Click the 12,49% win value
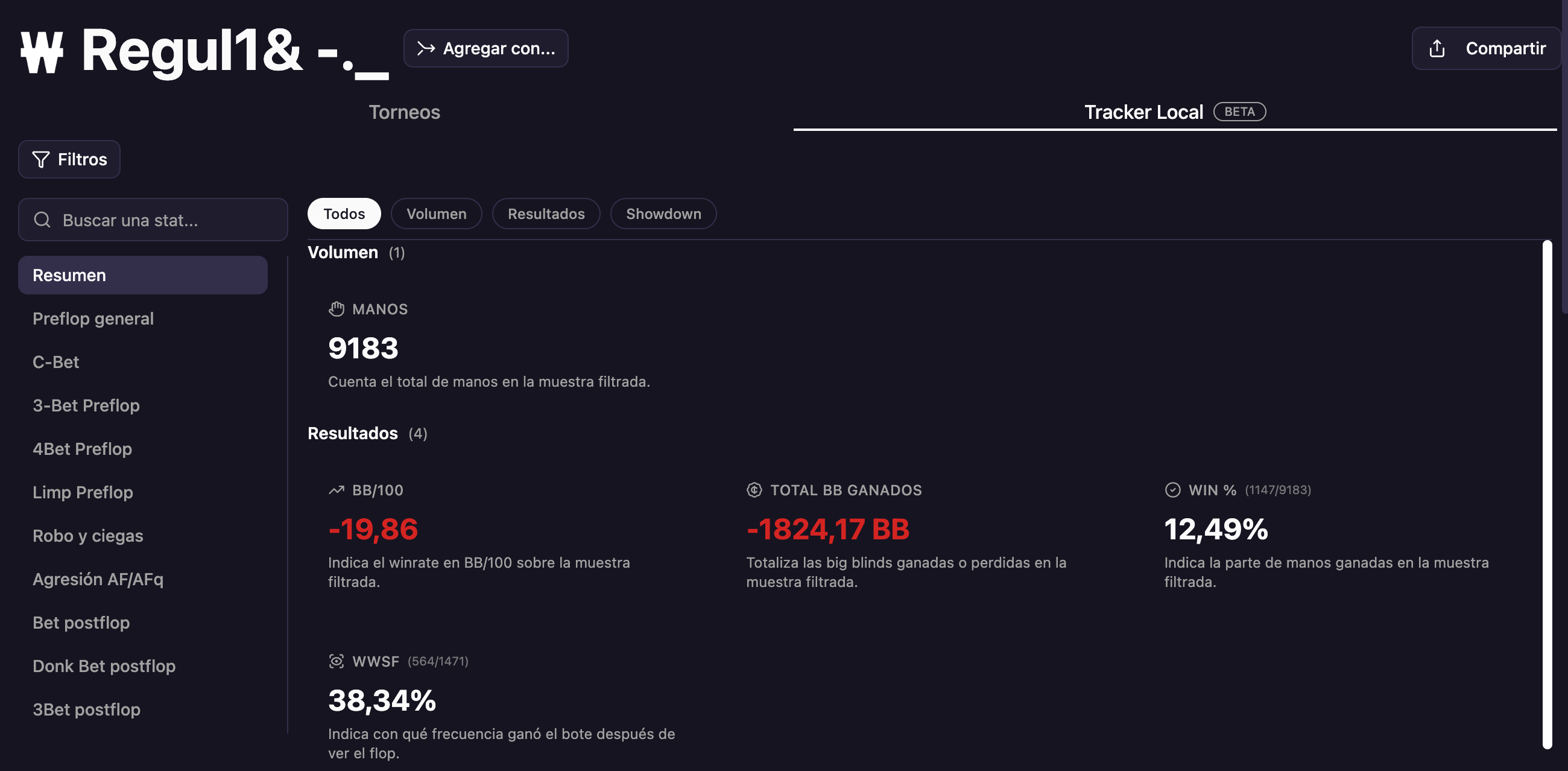This screenshot has height=771, width=1568. 1216,529
